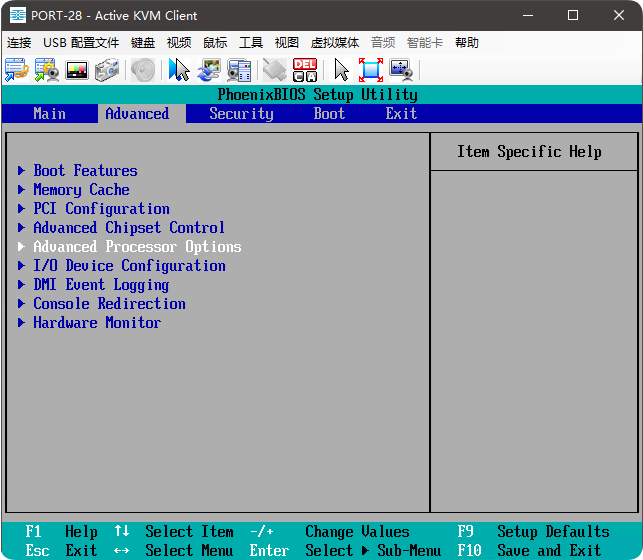
Task: Click the blue arrow mouse sync icon
Action: click(179, 70)
